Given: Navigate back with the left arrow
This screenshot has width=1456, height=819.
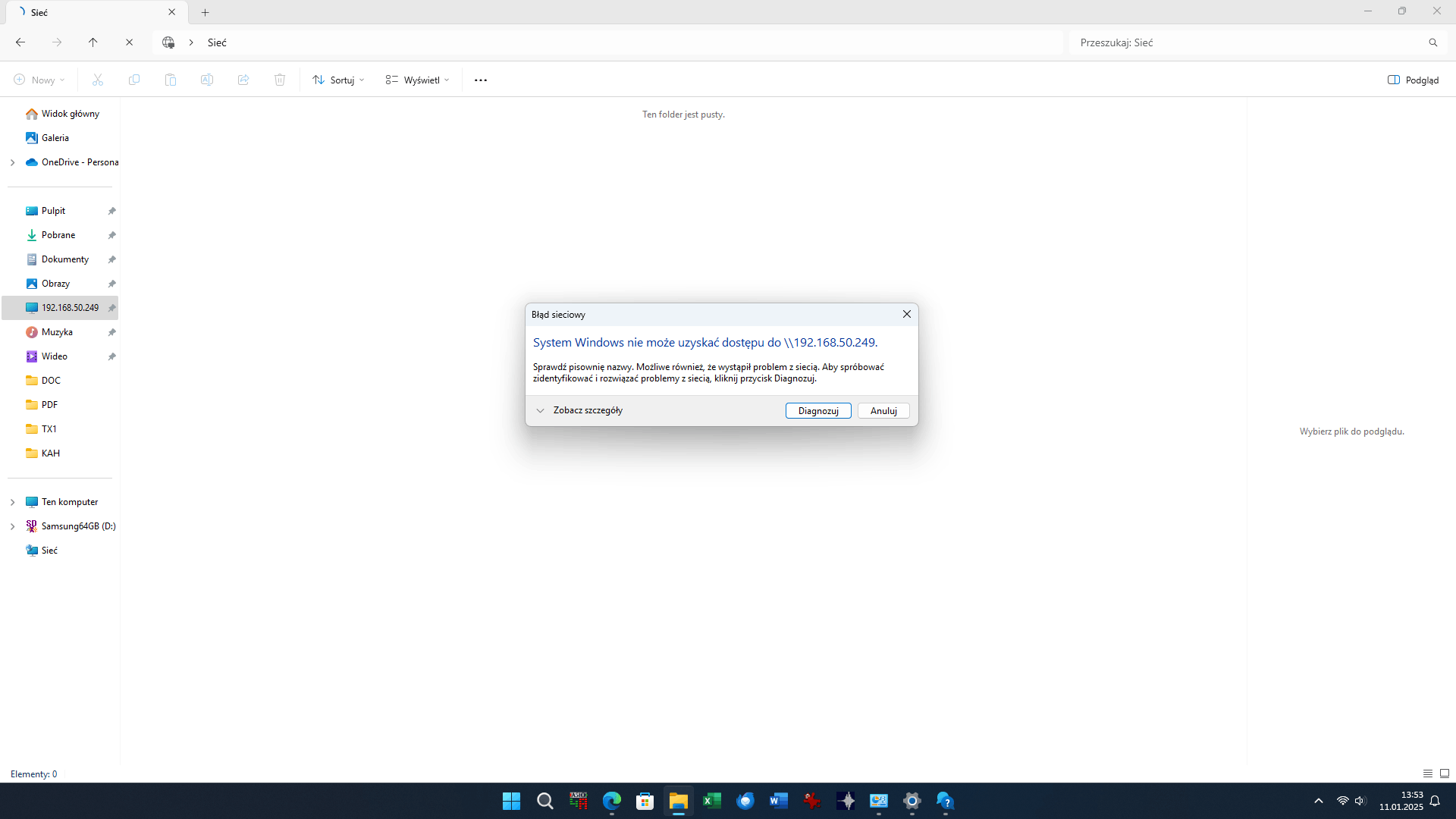Looking at the screenshot, I should (x=20, y=42).
